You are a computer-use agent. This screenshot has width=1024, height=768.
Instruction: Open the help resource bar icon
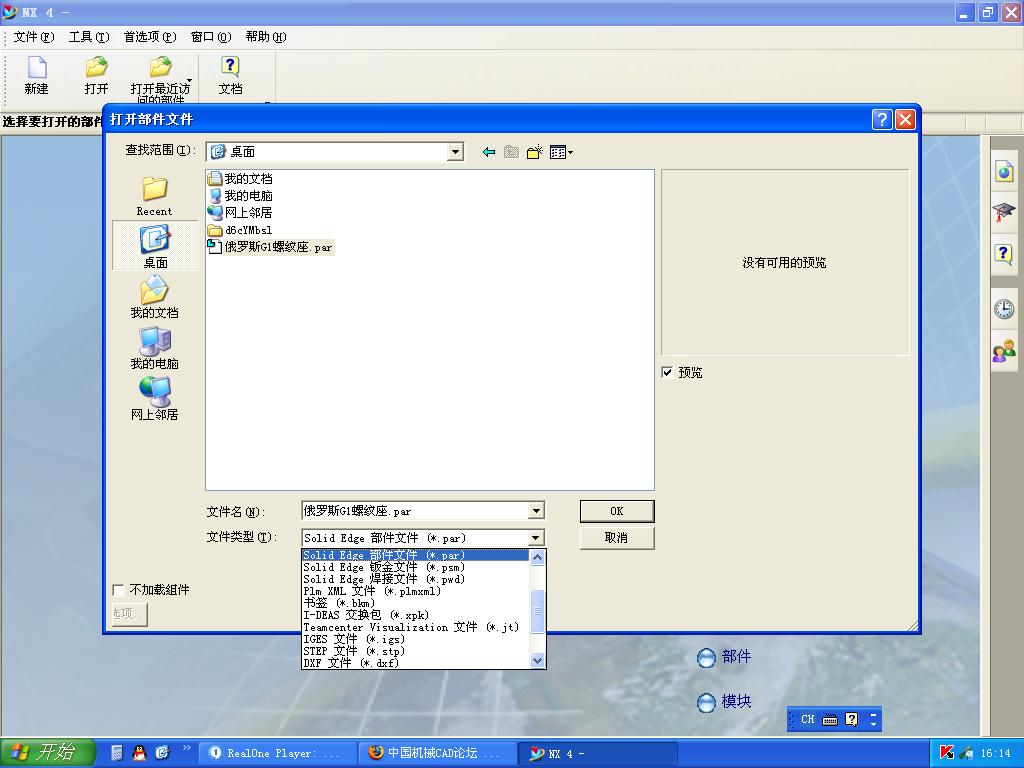pyautogui.click(x=1004, y=253)
